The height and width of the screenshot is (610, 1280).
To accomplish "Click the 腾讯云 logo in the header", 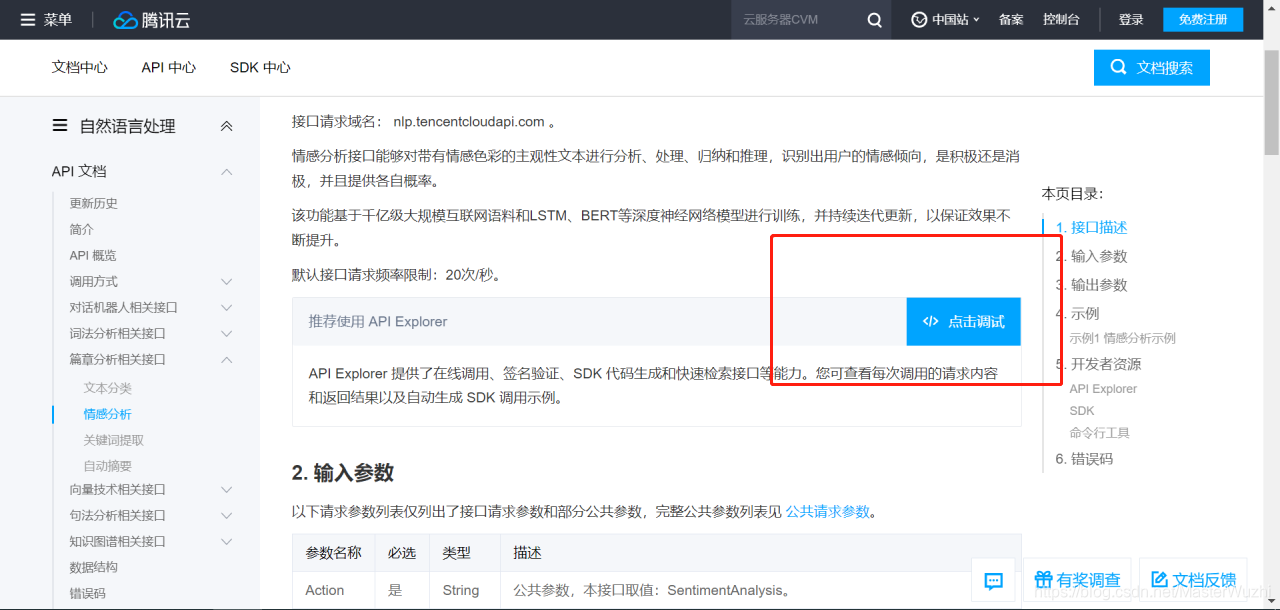I will click(150, 18).
